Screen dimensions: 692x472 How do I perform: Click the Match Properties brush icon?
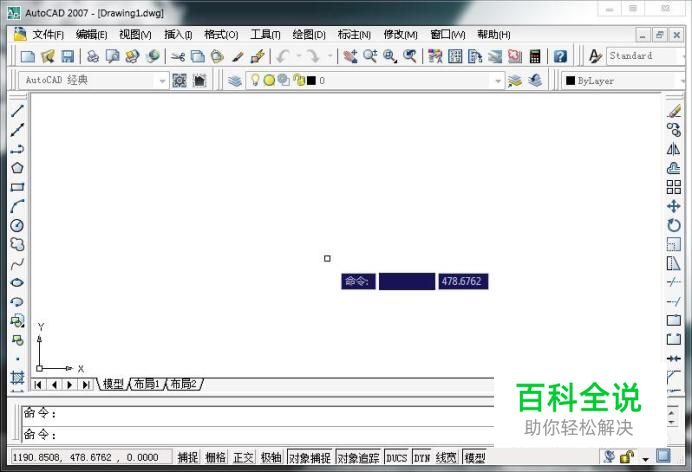click(238, 56)
